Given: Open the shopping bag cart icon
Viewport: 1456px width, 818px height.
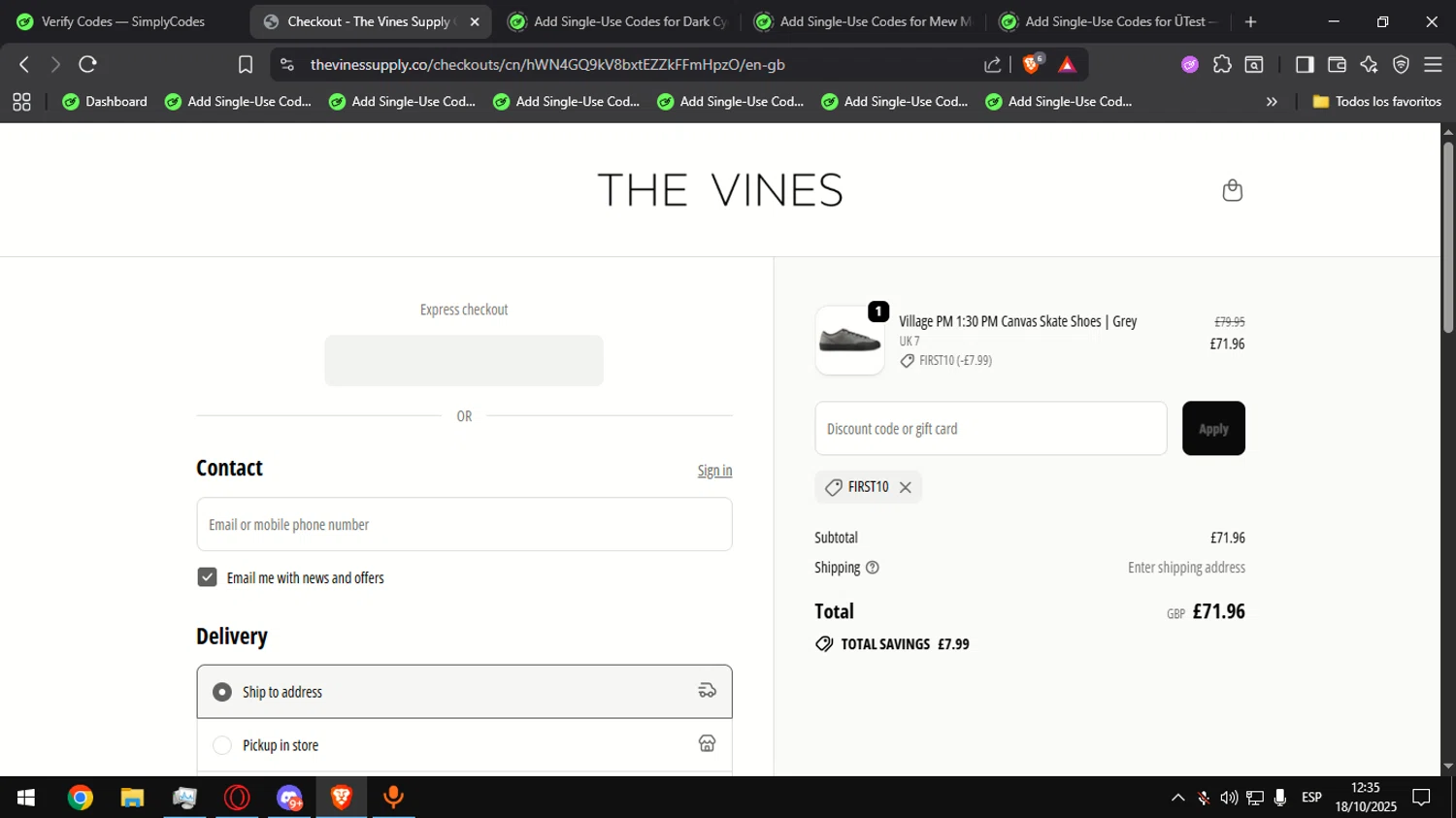Looking at the screenshot, I should [1232, 190].
